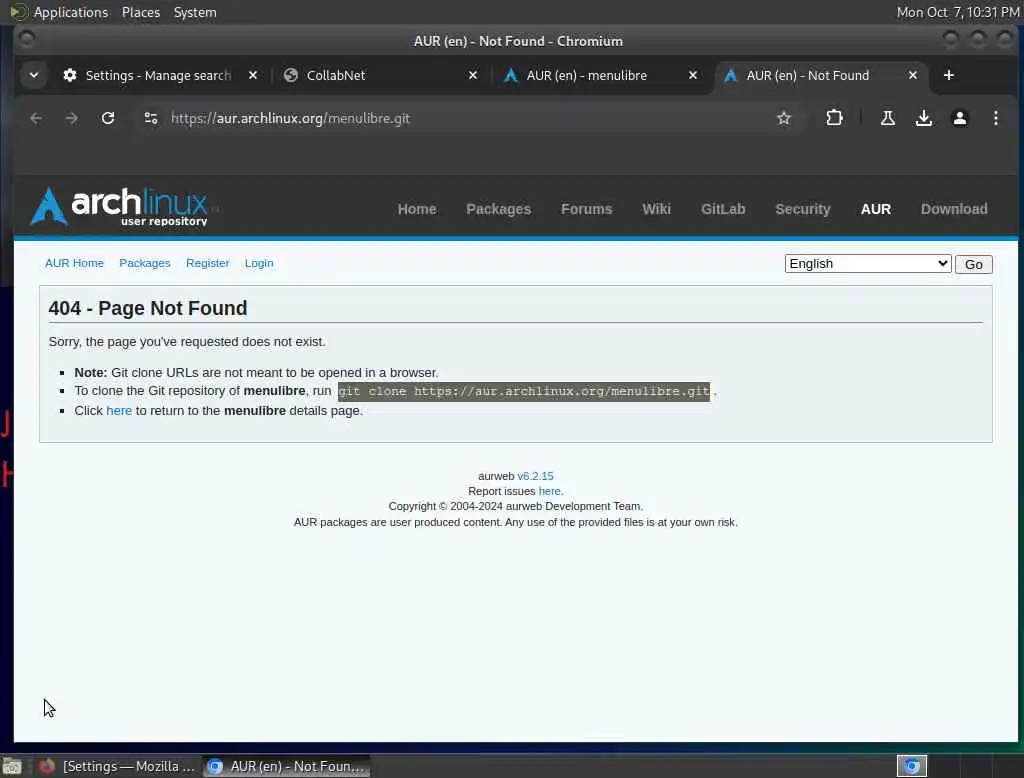Reload the current page

(x=108, y=118)
